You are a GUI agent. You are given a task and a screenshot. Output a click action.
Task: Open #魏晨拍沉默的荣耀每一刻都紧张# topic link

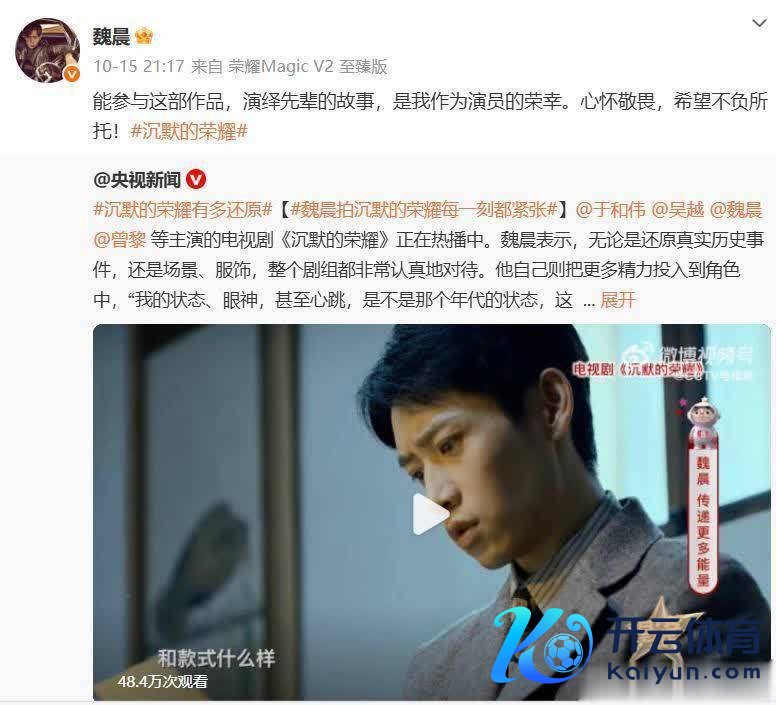425,210
